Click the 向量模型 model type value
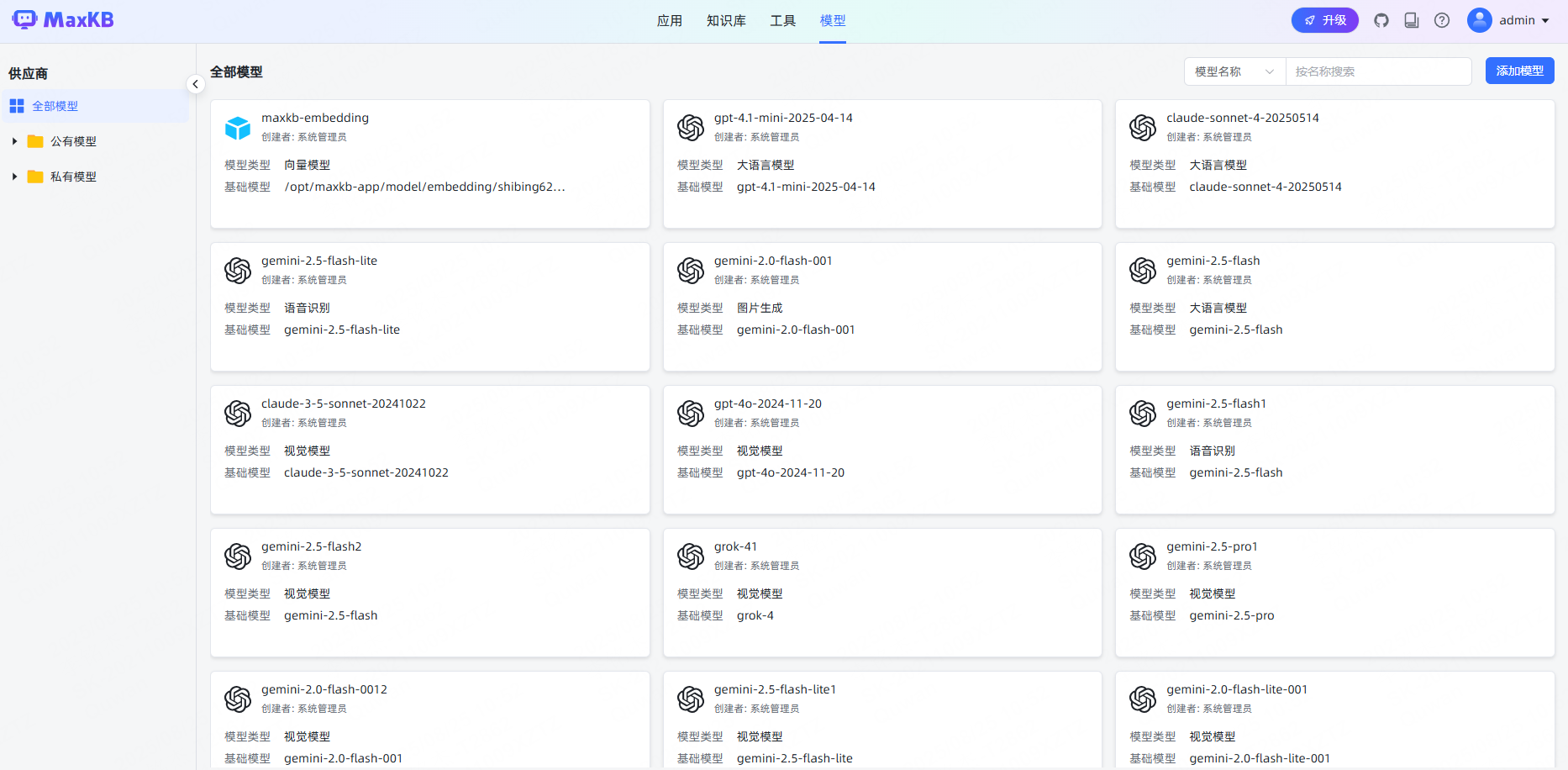The image size is (1568, 770). coord(308,165)
